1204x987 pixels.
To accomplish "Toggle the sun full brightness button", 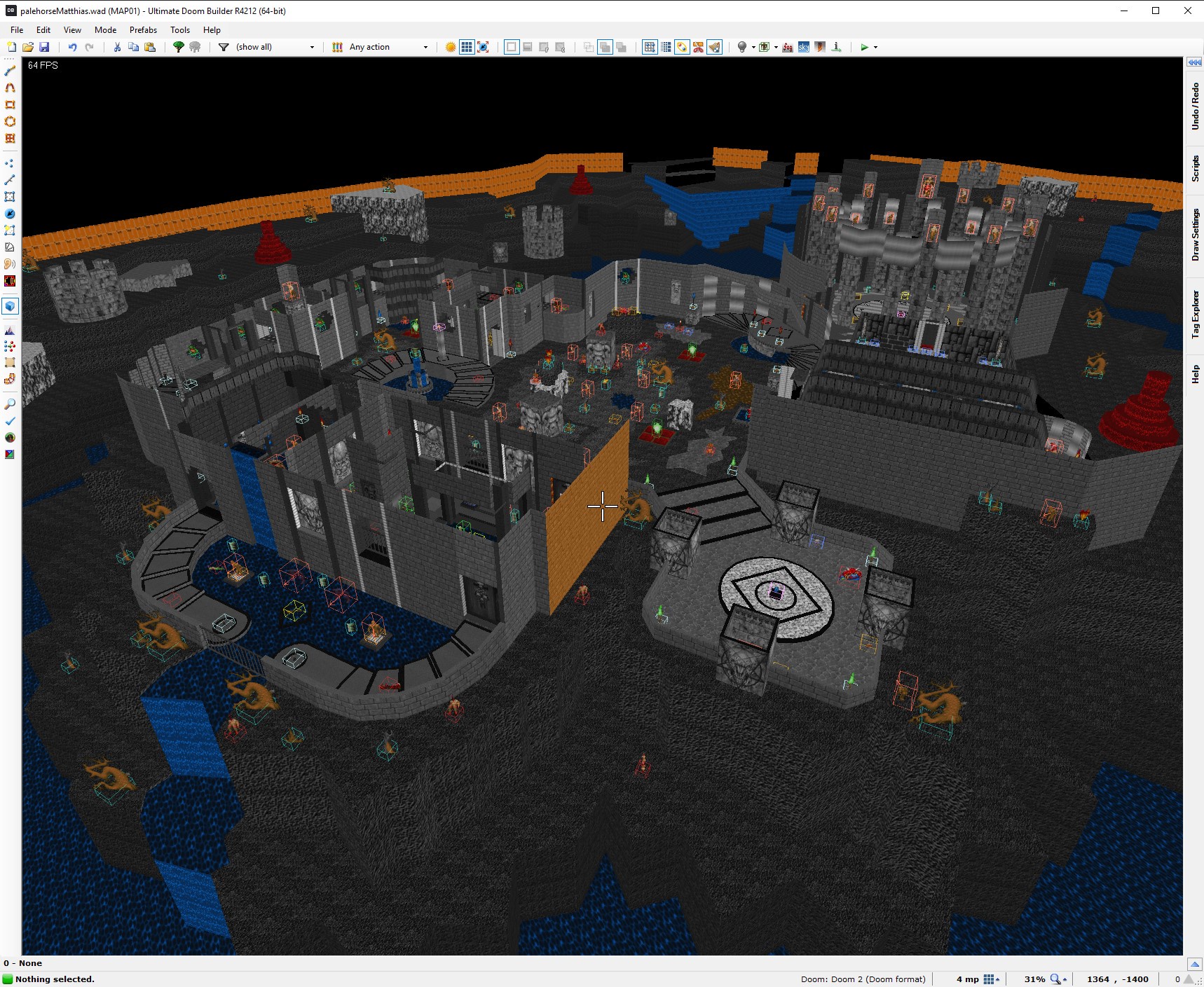I will coord(451,47).
